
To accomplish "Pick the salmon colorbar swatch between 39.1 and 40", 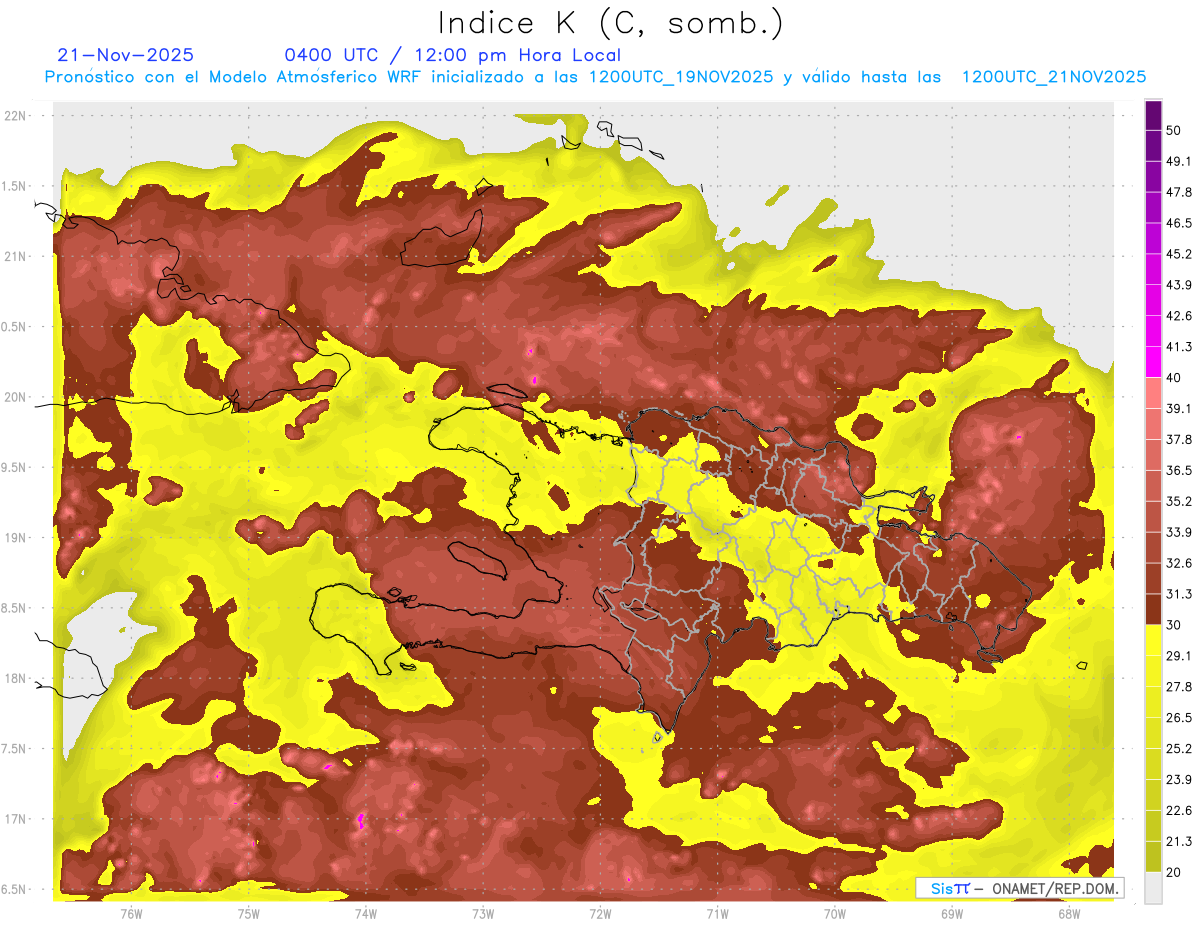I will click(1154, 393).
